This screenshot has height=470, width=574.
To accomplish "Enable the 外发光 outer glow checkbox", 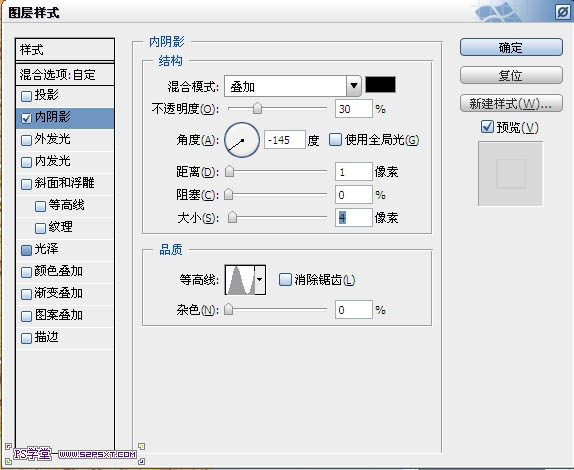I will [x=26, y=140].
